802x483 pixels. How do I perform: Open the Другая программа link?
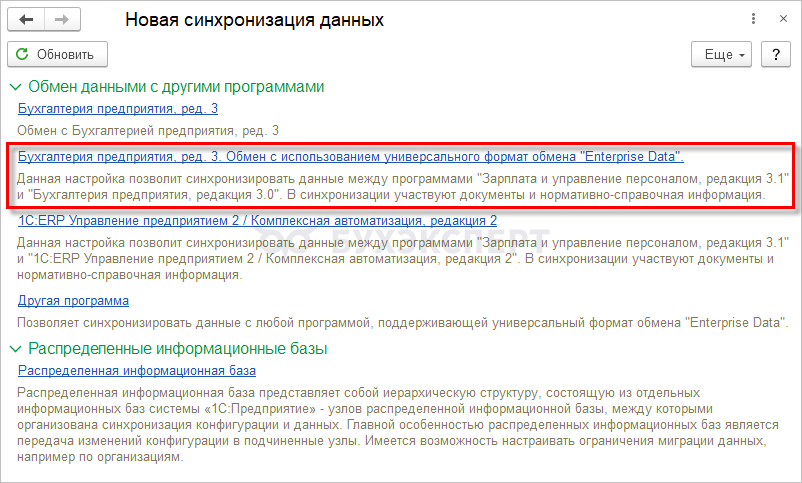pyautogui.click(x=73, y=300)
